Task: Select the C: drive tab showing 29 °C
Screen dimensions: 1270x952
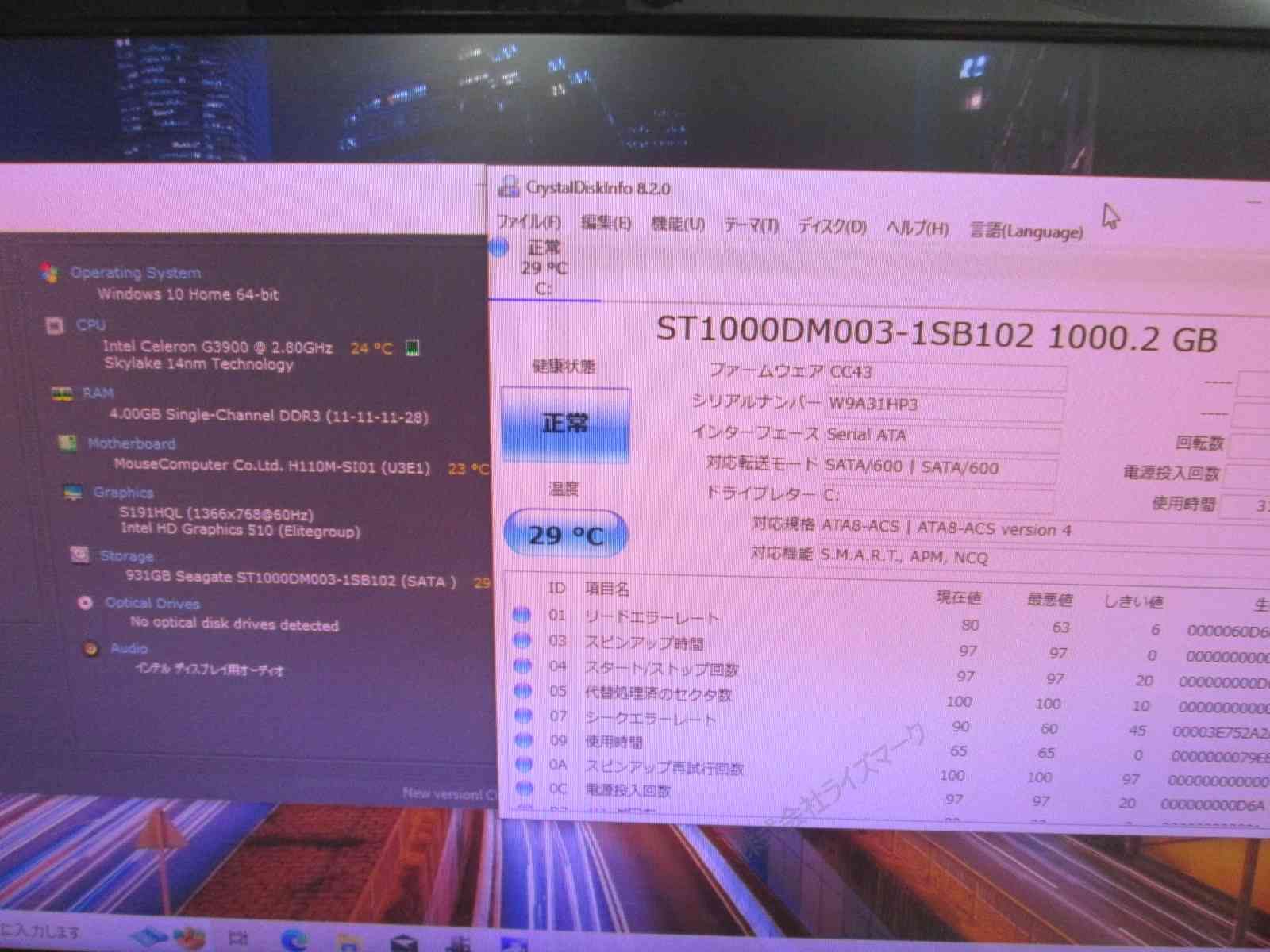Action: 544,268
